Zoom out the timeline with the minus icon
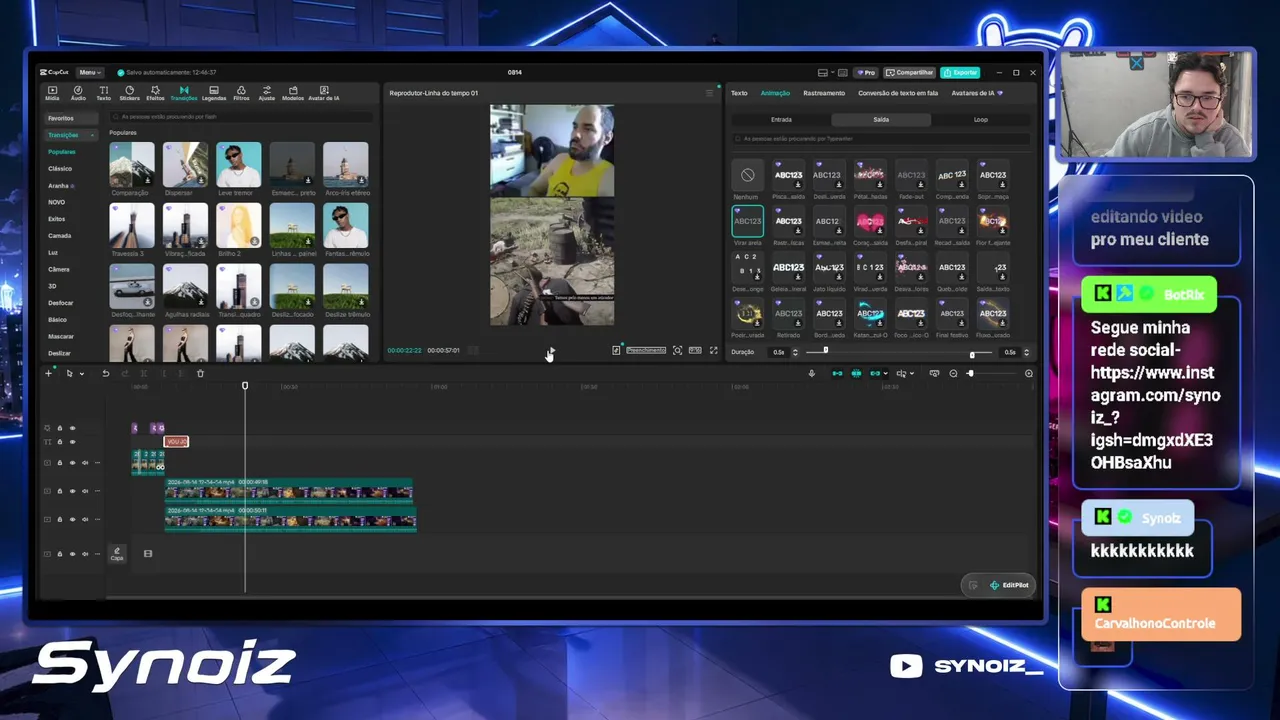Image resolution: width=1280 pixels, height=720 pixels. [953, 373]
